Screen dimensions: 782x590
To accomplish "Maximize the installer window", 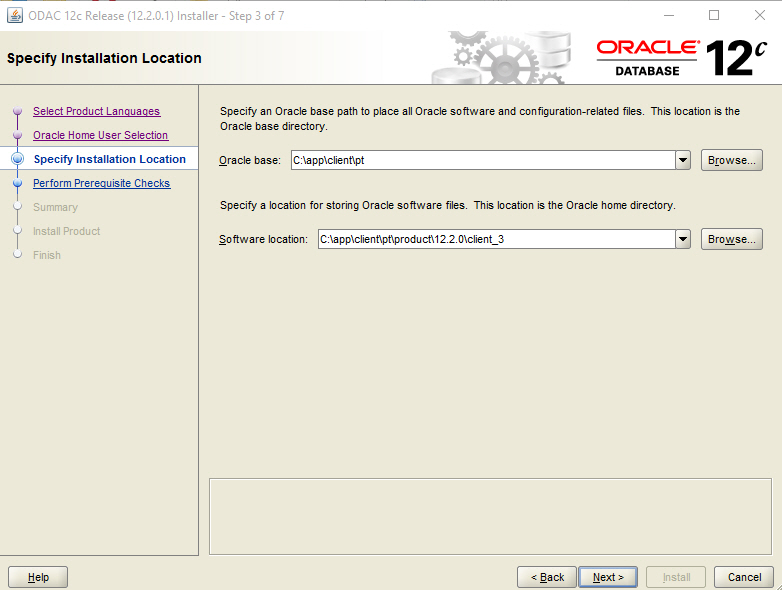I will click(x=714, y=15).
